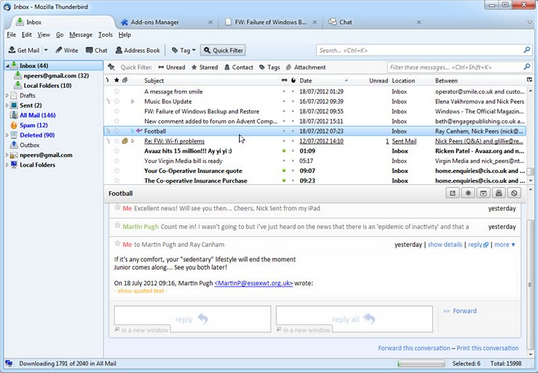Sort by the attachment paperclip column header
The width and height of the screenshot is (538, 373).
(125, 80)
